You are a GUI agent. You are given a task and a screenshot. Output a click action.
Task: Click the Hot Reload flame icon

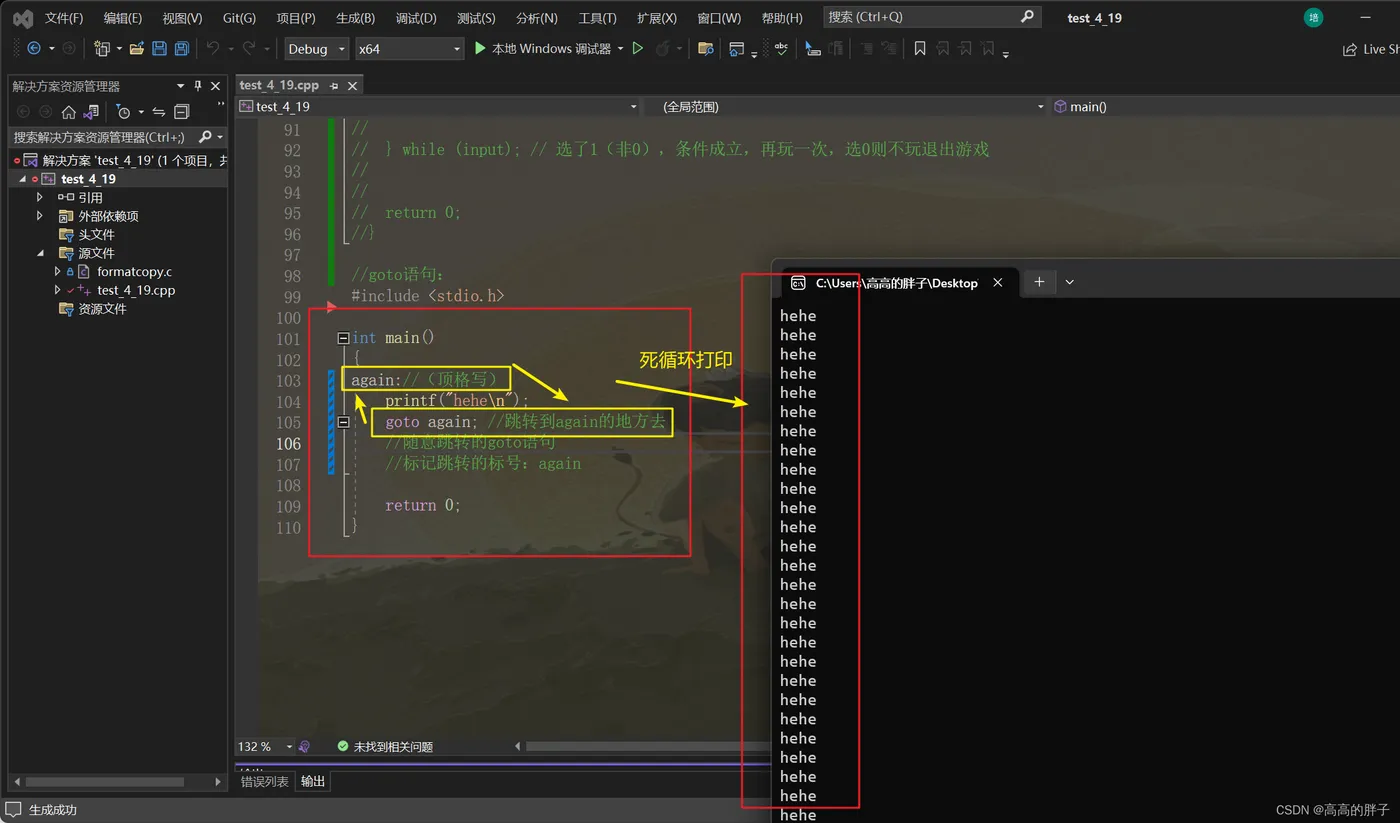663,48
